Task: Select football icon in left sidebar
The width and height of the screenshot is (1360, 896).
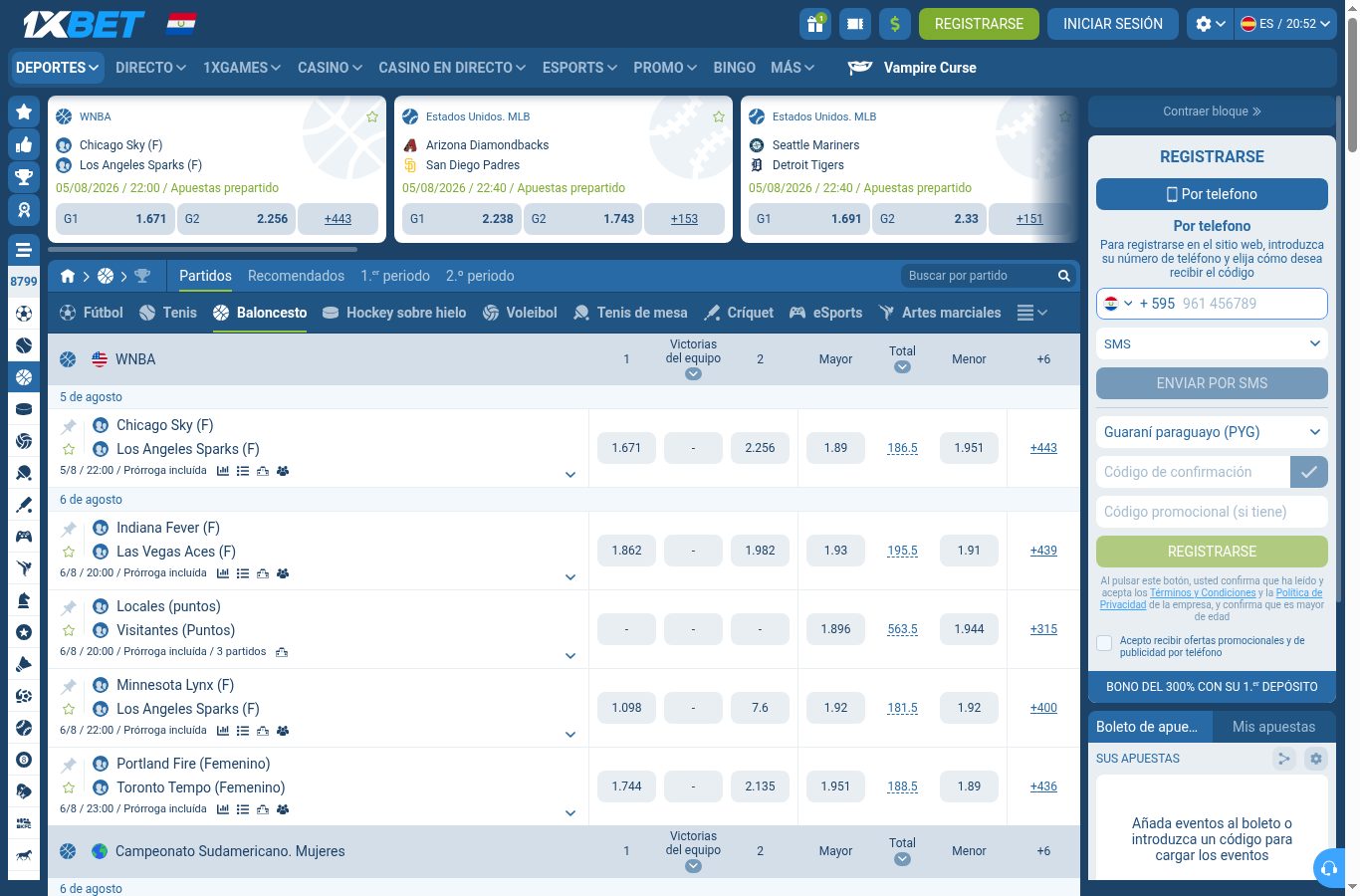Action: [x=24, y=314]
